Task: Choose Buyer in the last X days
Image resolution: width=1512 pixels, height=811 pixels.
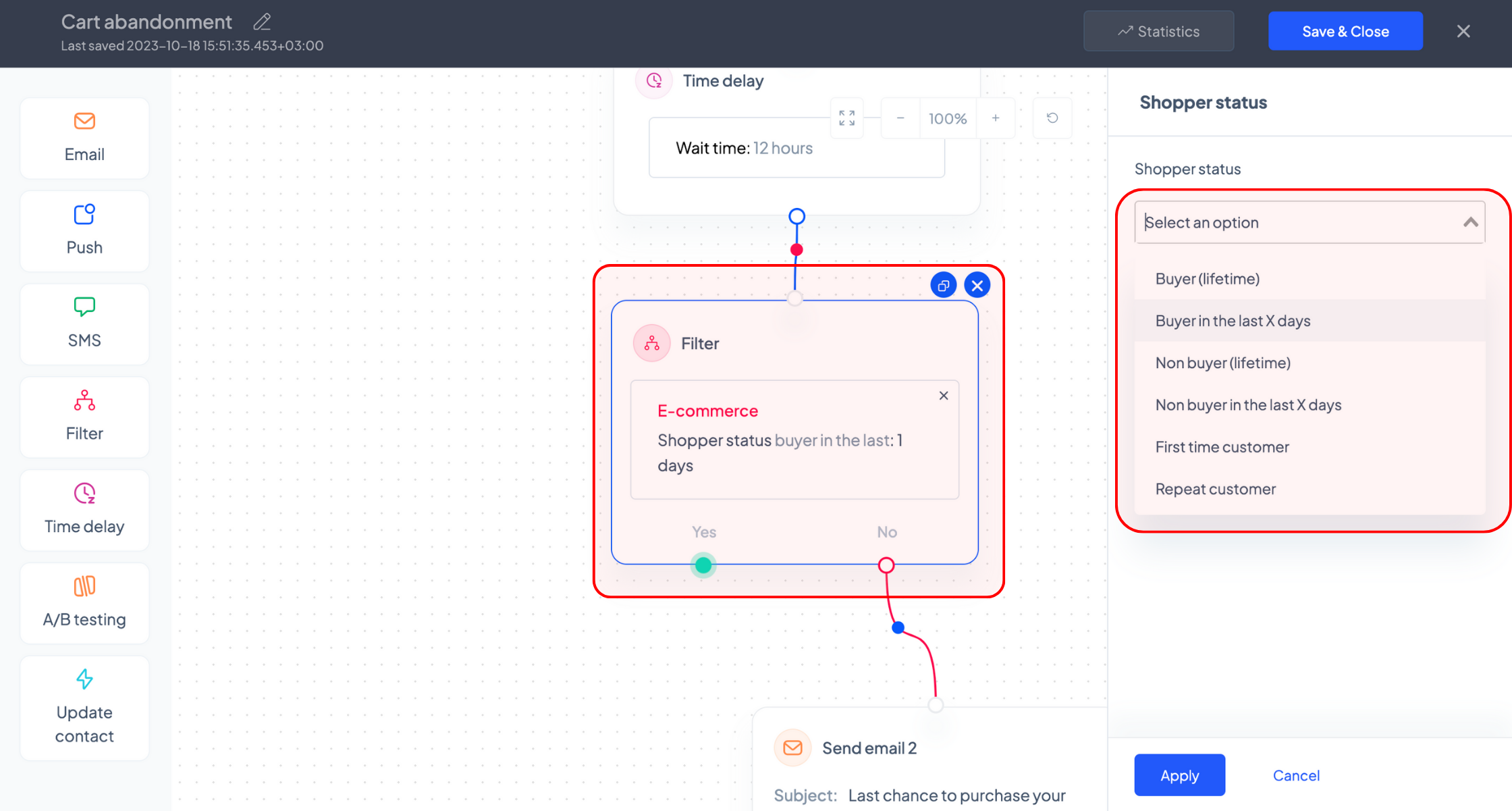Action: pyautogui.click(x=1309, y=321)
